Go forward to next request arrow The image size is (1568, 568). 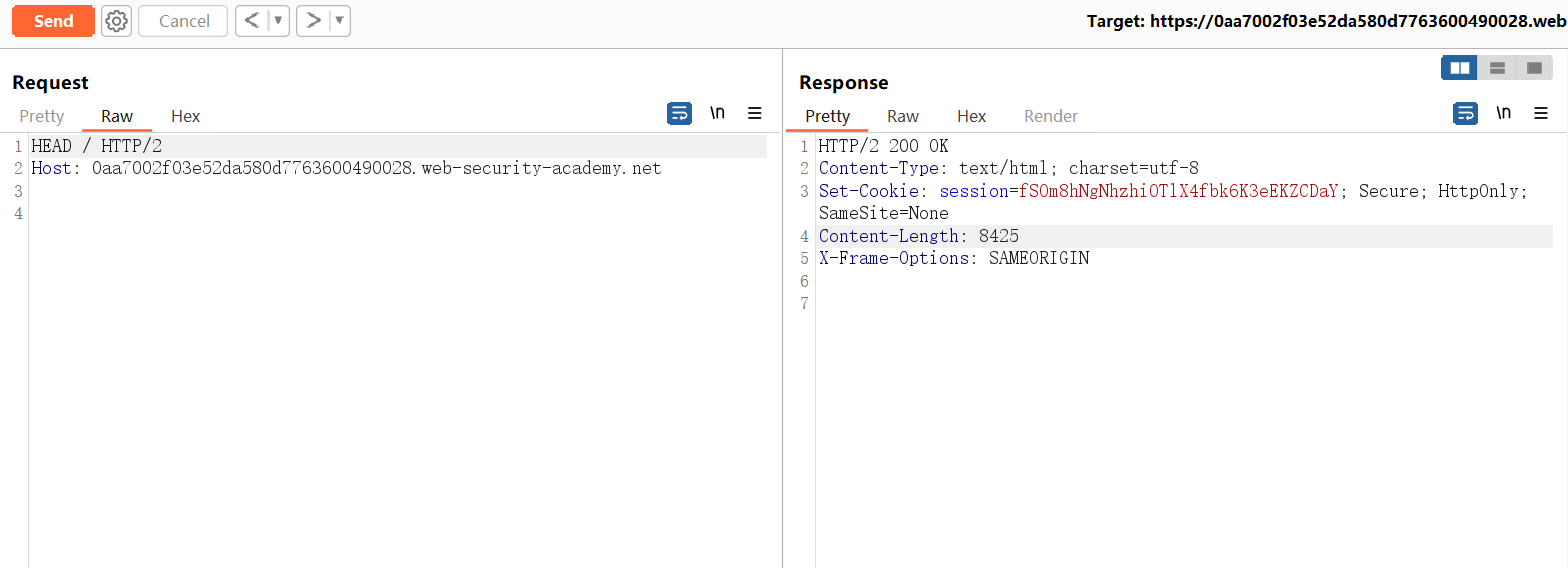point(313,21)
